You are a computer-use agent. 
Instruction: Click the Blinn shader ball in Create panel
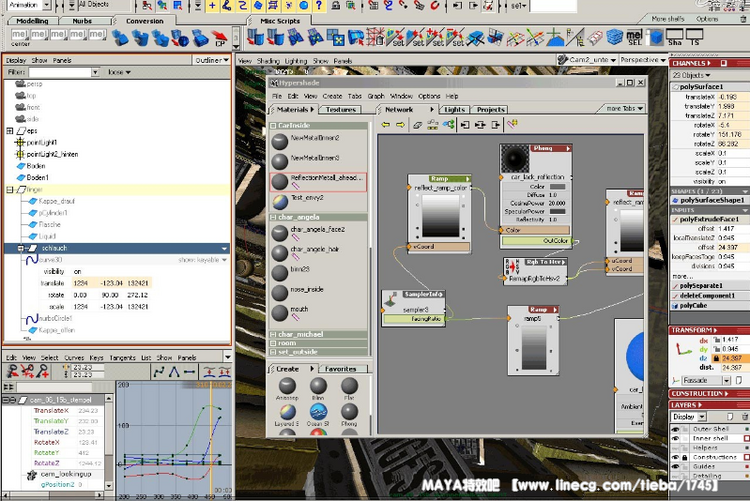point(318,385)
